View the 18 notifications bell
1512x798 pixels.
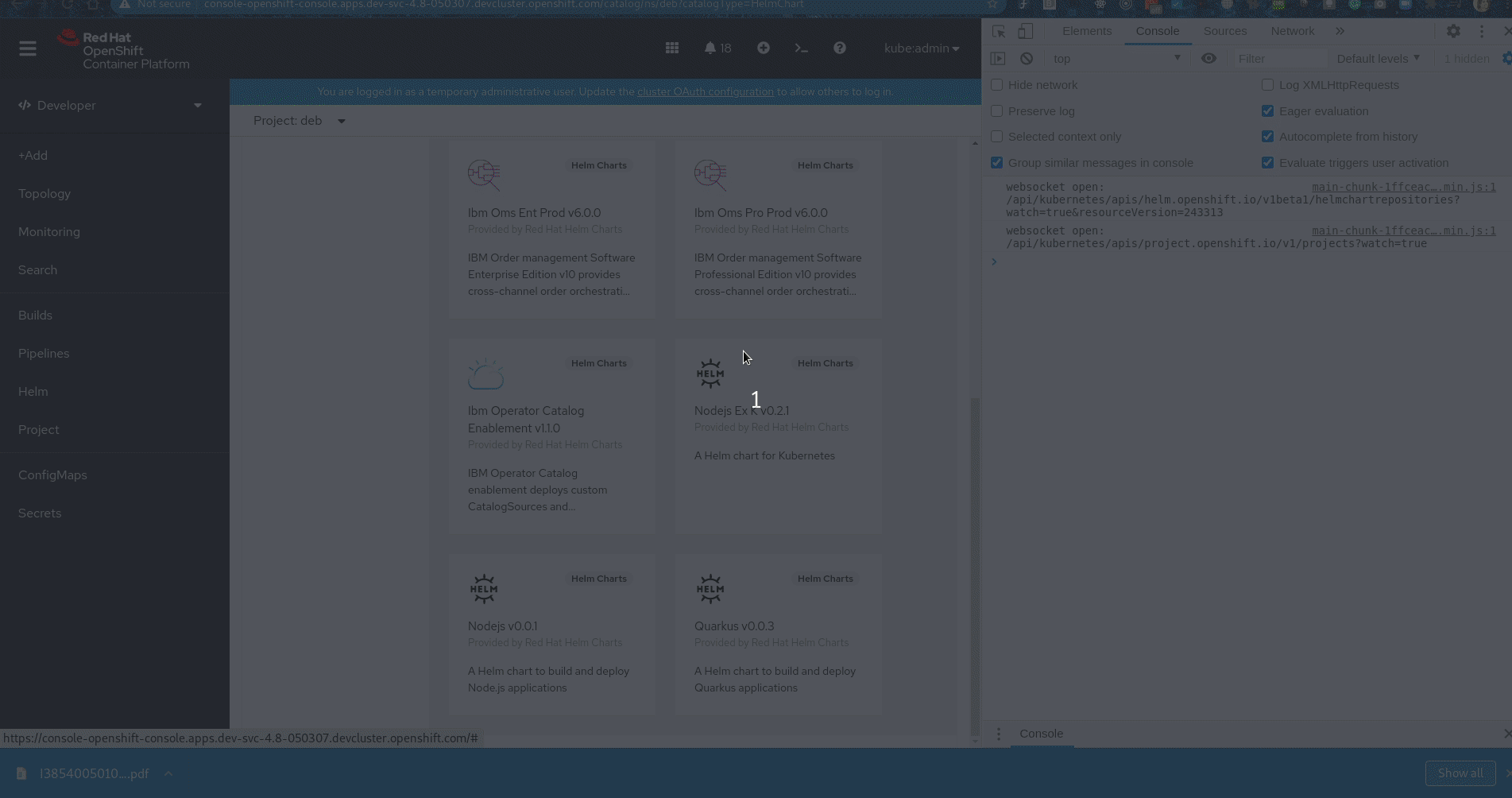(717, 48)
